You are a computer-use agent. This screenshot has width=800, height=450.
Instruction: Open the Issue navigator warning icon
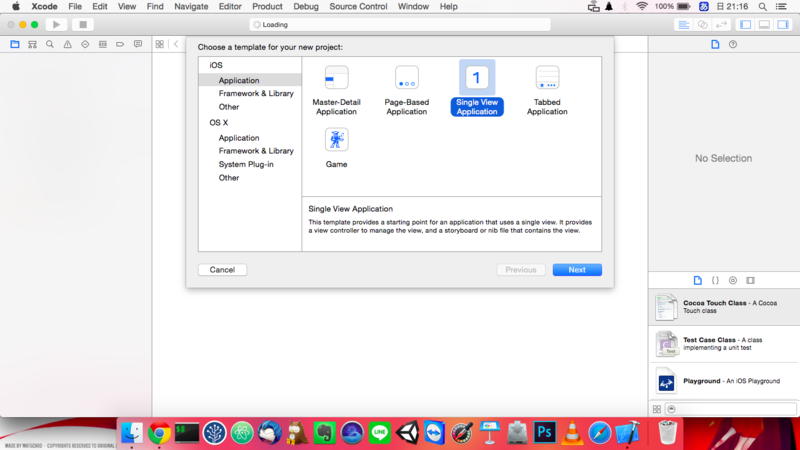(67, 44)
